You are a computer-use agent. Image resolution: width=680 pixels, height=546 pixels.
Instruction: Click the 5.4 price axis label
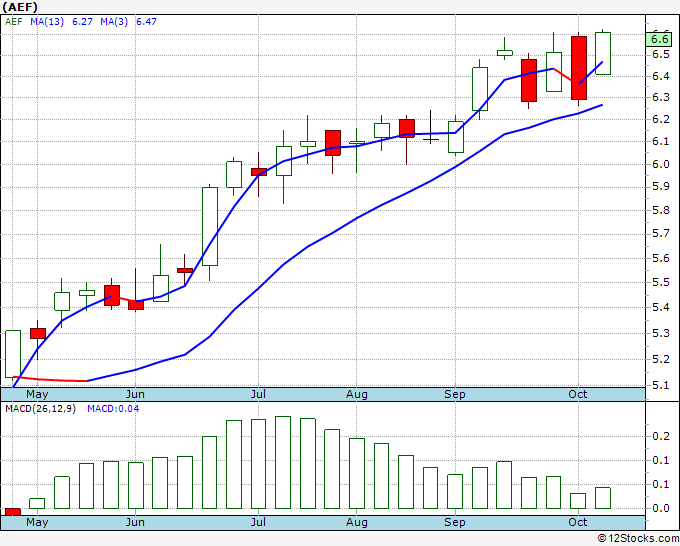pyautogui.click(x=661, y=308)
